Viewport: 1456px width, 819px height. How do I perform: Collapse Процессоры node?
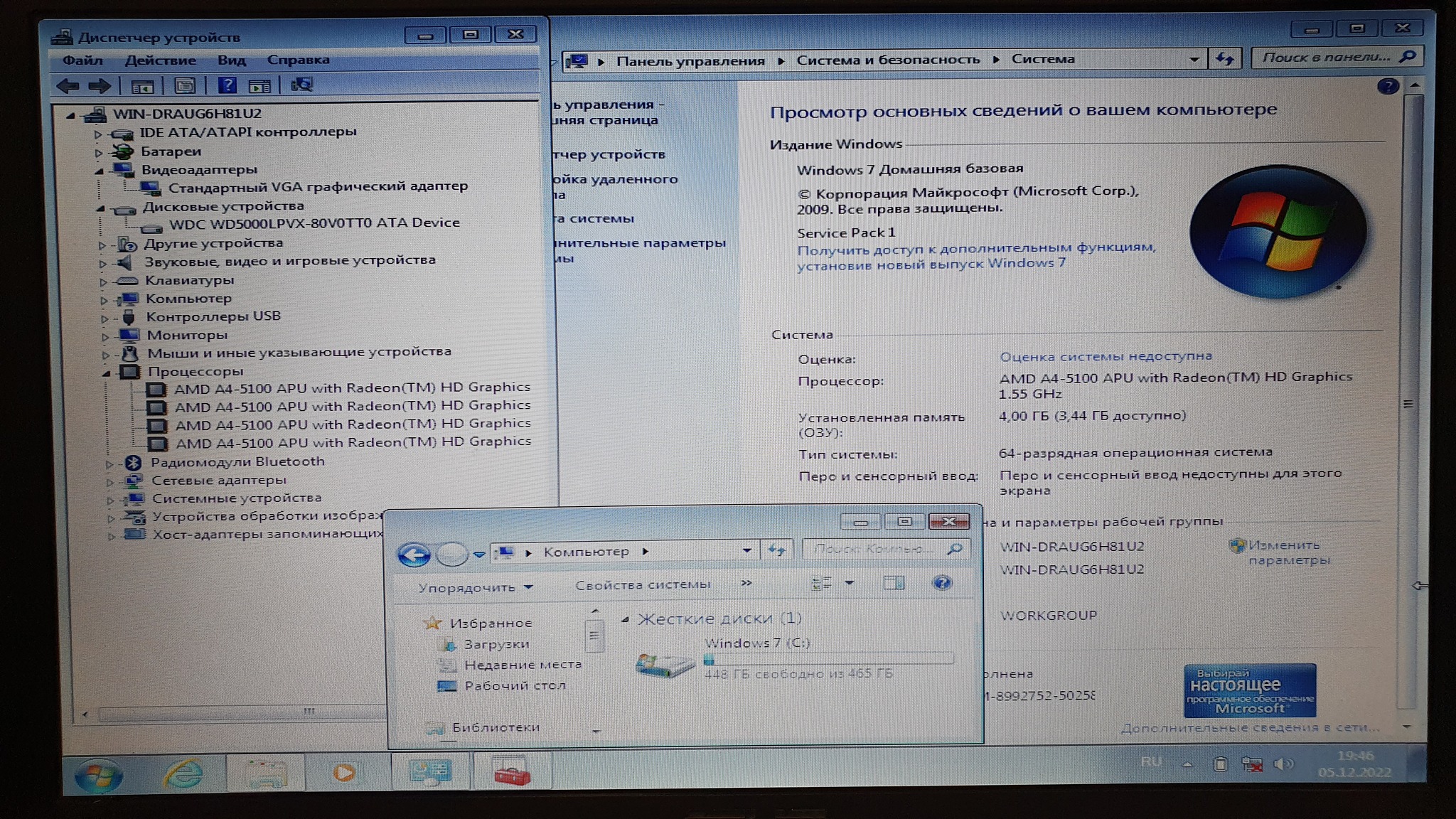[105, 373]
